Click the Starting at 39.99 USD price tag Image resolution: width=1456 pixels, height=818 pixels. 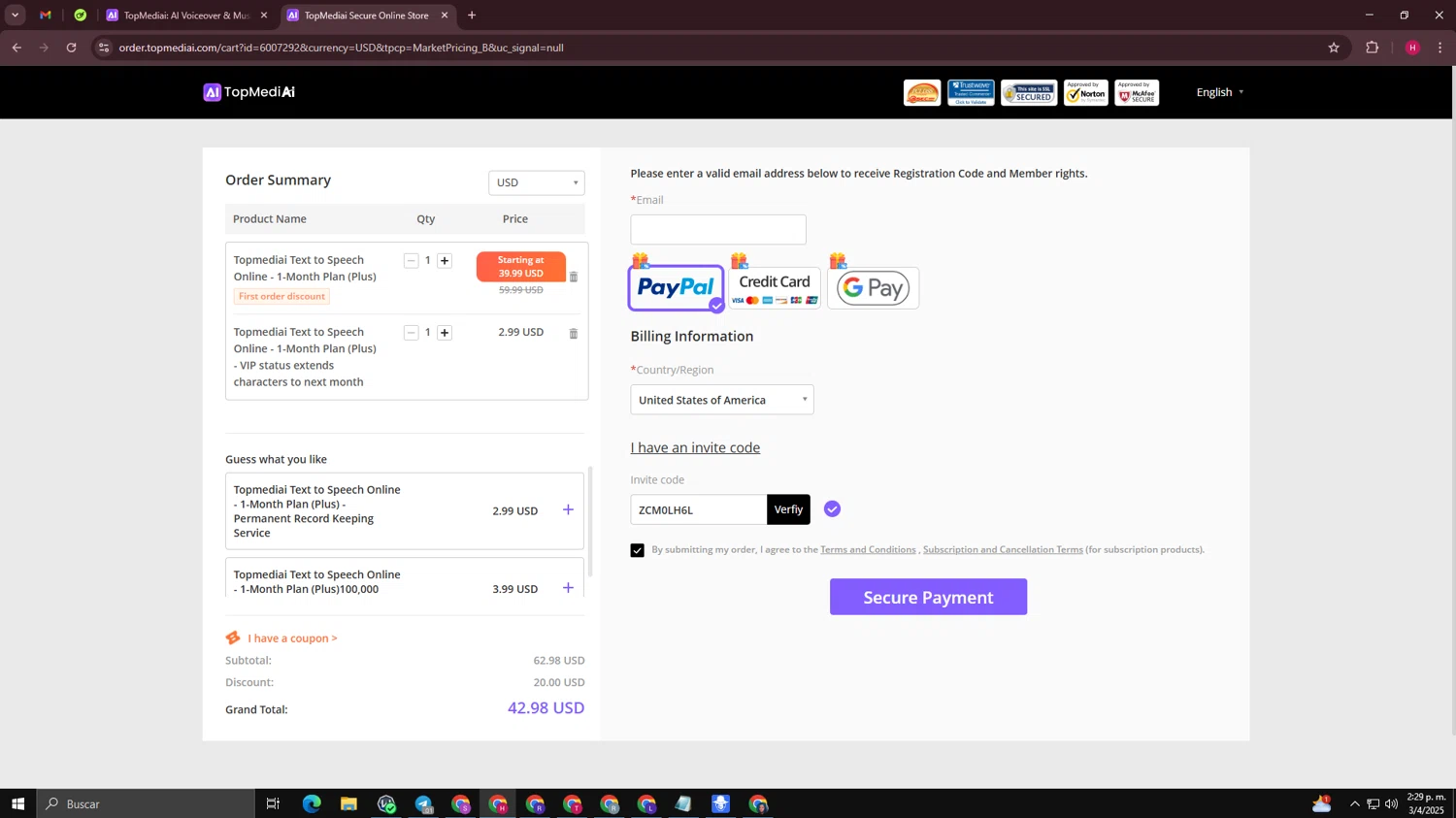pos(521,267)
